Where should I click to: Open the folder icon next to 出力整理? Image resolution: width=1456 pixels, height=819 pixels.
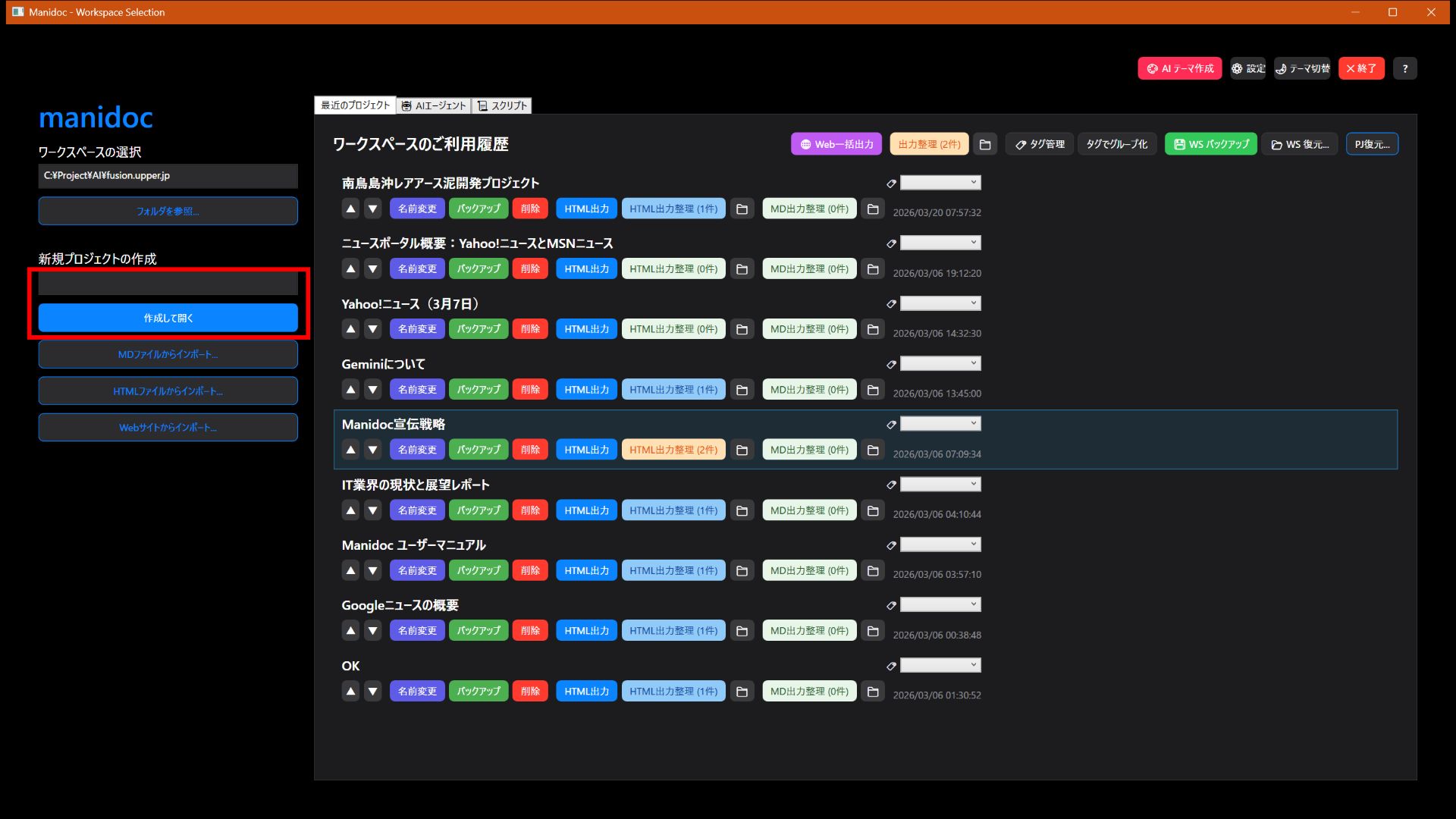pos(984,143)
